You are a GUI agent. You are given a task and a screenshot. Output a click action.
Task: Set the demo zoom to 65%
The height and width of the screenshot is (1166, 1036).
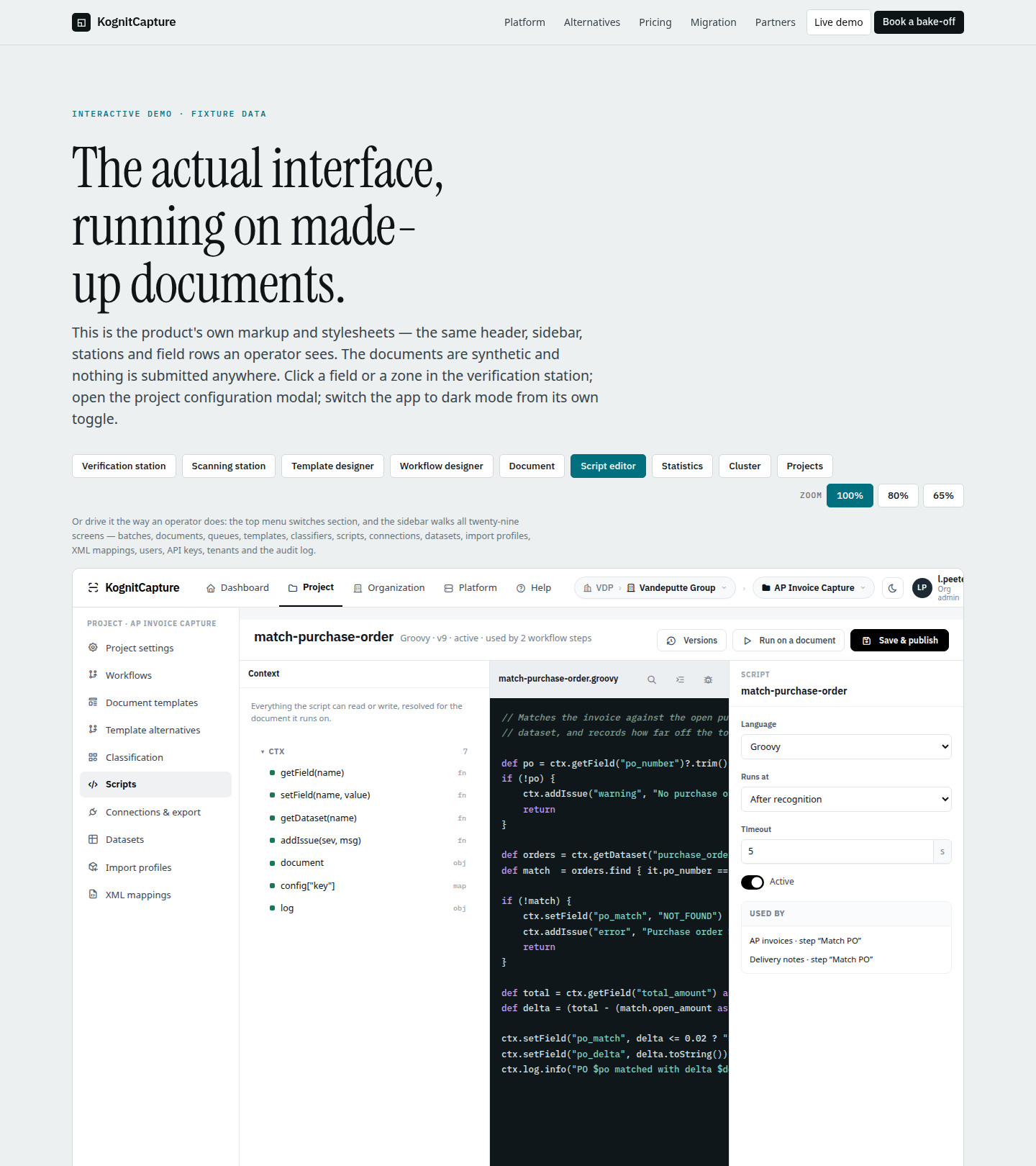(x=943, y=496)
